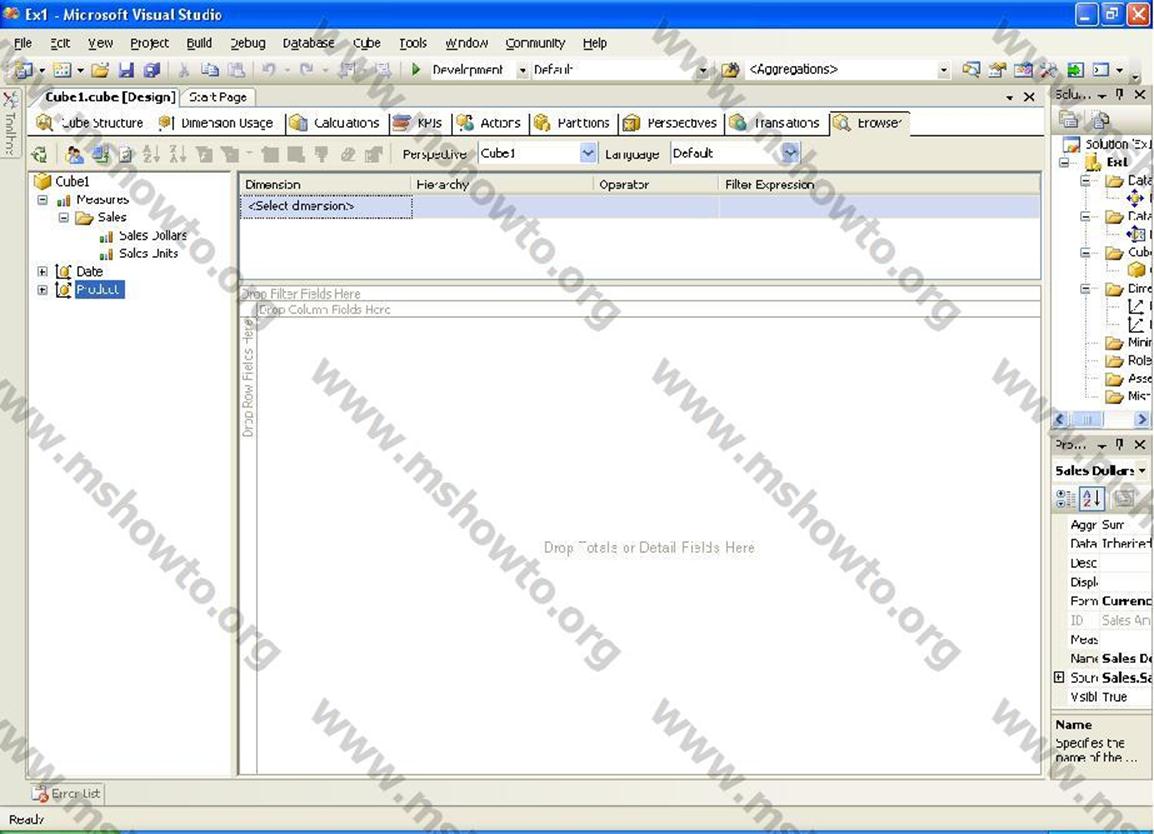
Task: Click the Solution Explorer horizontal scrollbar right arrow
Action: point(1141,419)
